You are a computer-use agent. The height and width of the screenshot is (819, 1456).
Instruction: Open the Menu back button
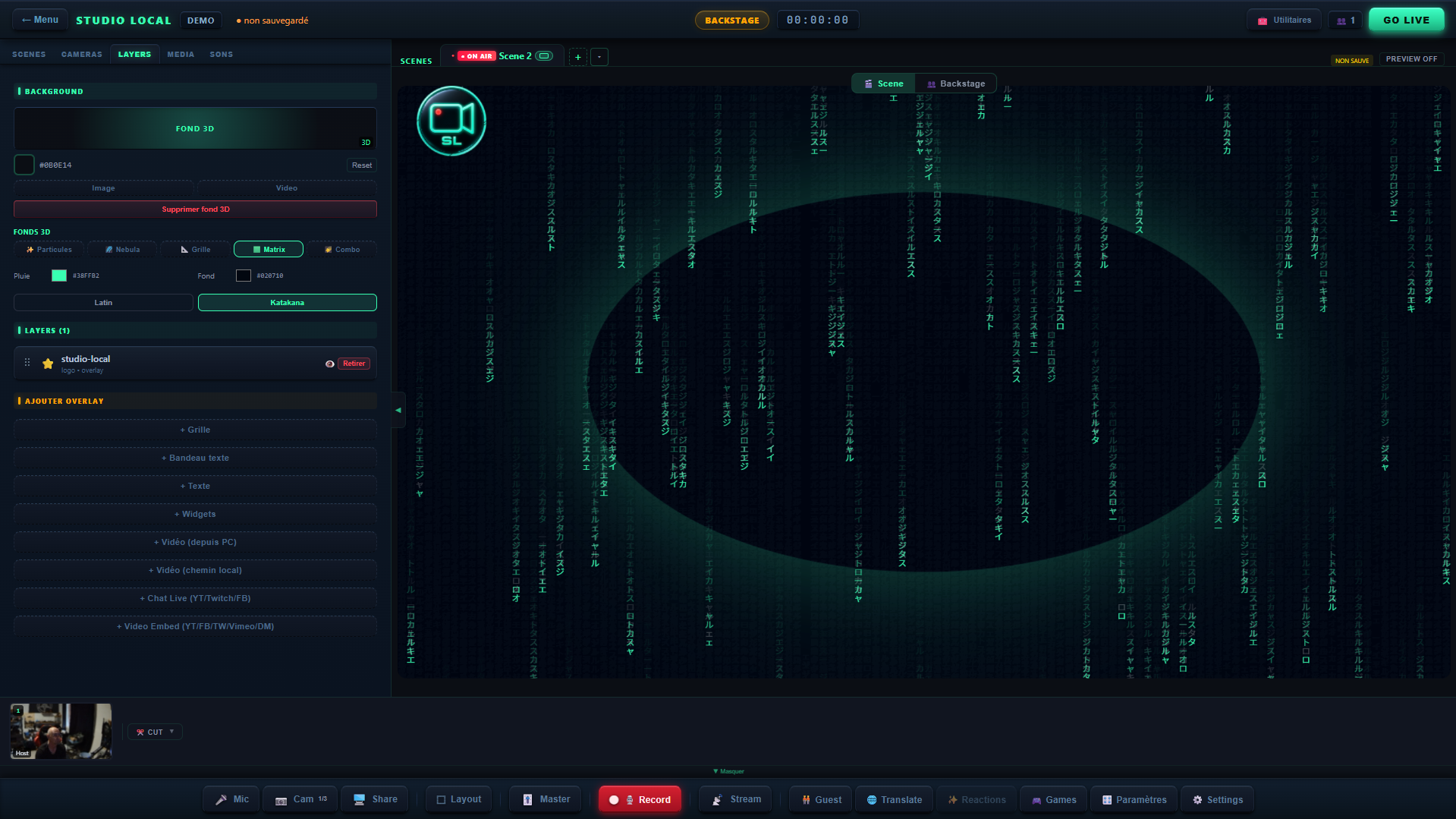tap(40, 20)
